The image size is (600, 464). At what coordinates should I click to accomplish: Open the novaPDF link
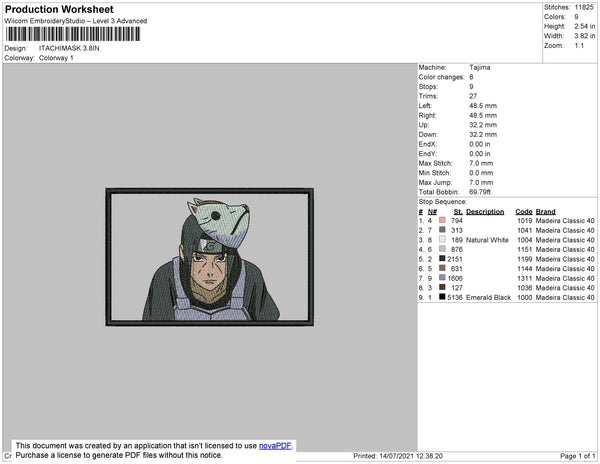click(x=275, y=446)
